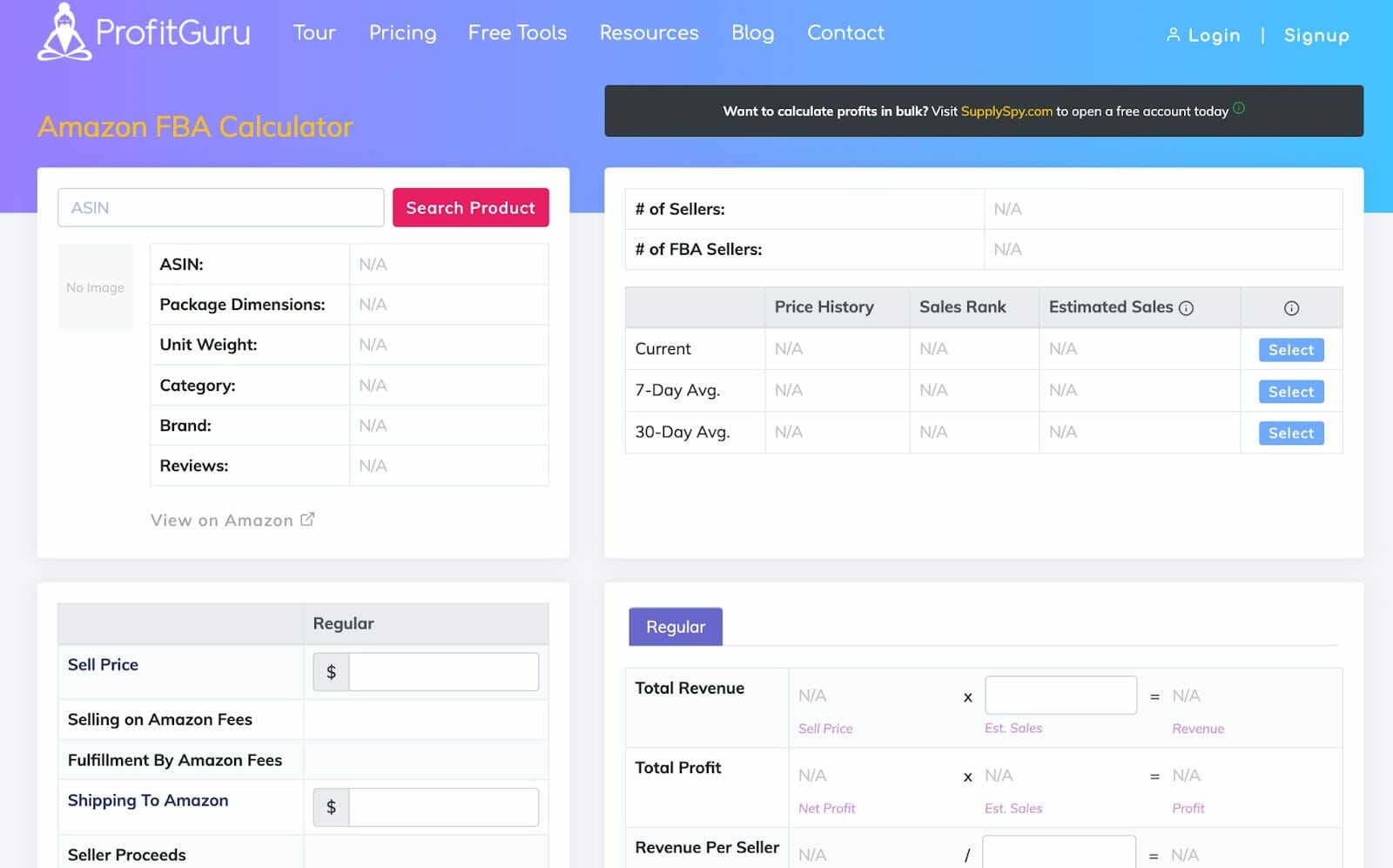Image resolution: width=1393 pixels, height=868 pixels.
Task: Click the green info icon in the banner
Action: click(x=1239, y=108)
